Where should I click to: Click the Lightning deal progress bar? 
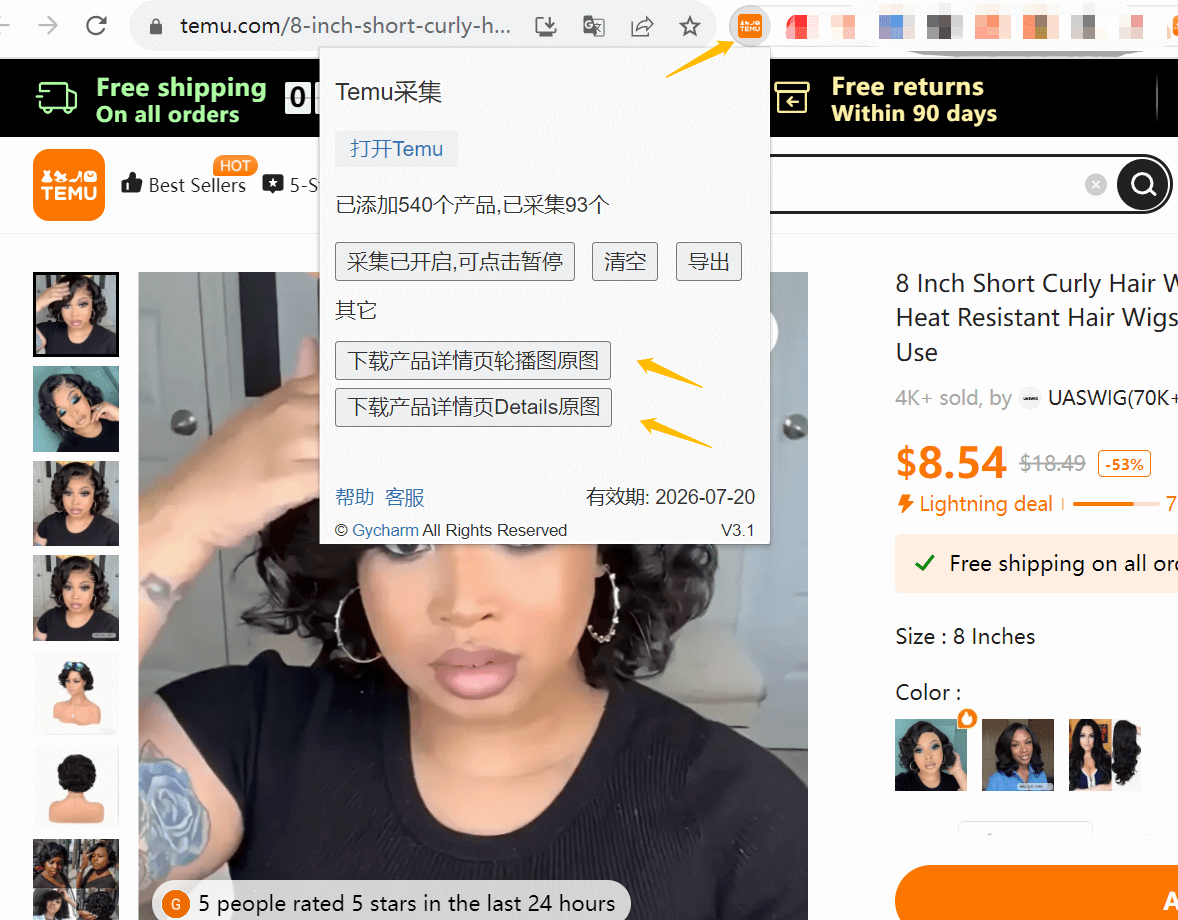[1116, 504]
